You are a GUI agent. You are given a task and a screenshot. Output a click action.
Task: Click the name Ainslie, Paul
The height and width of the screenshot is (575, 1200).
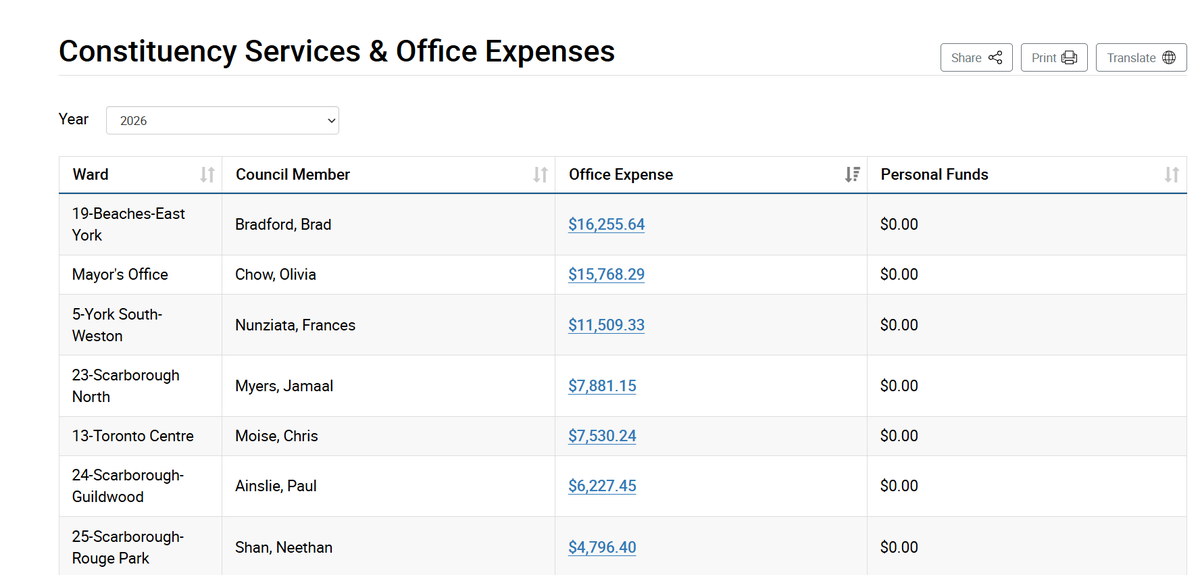pyautogui.click(x=276, y=486)
